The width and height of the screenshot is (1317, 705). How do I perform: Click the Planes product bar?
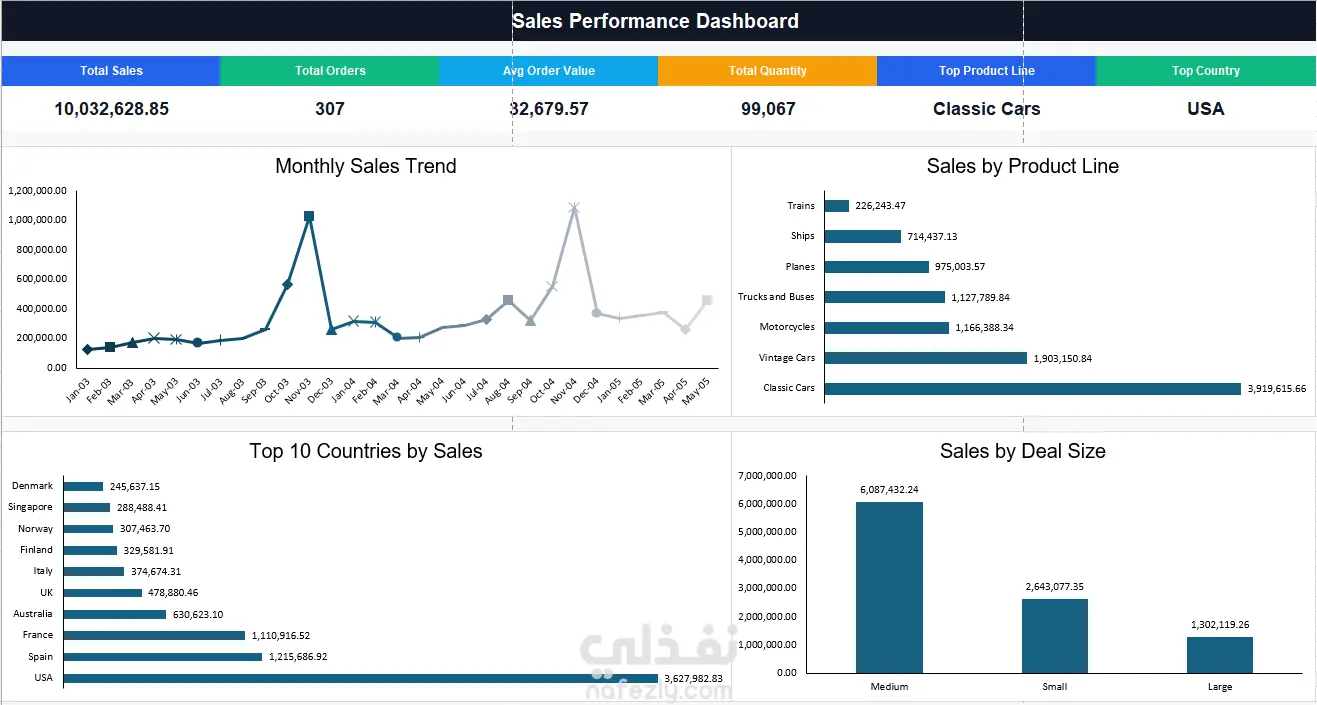coord(877,267)
